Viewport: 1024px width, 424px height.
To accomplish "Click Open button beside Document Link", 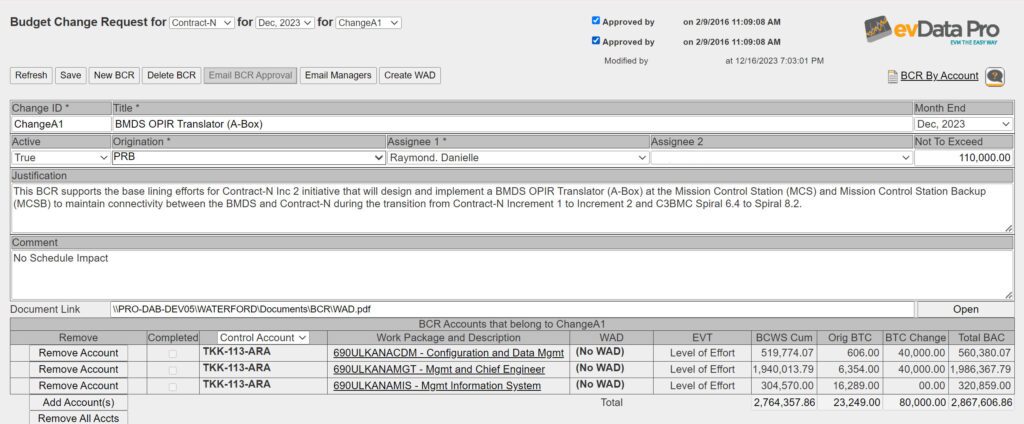I will pyautogui.click(x=965, y=309).
